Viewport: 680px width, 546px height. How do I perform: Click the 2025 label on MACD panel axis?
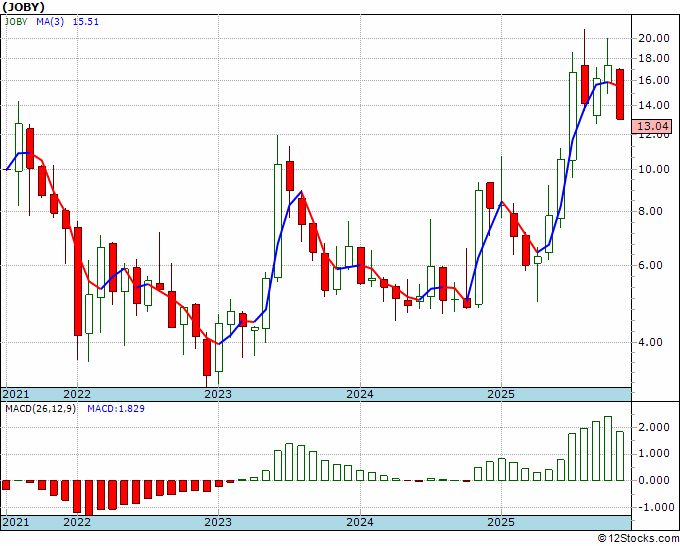(501, 522)
